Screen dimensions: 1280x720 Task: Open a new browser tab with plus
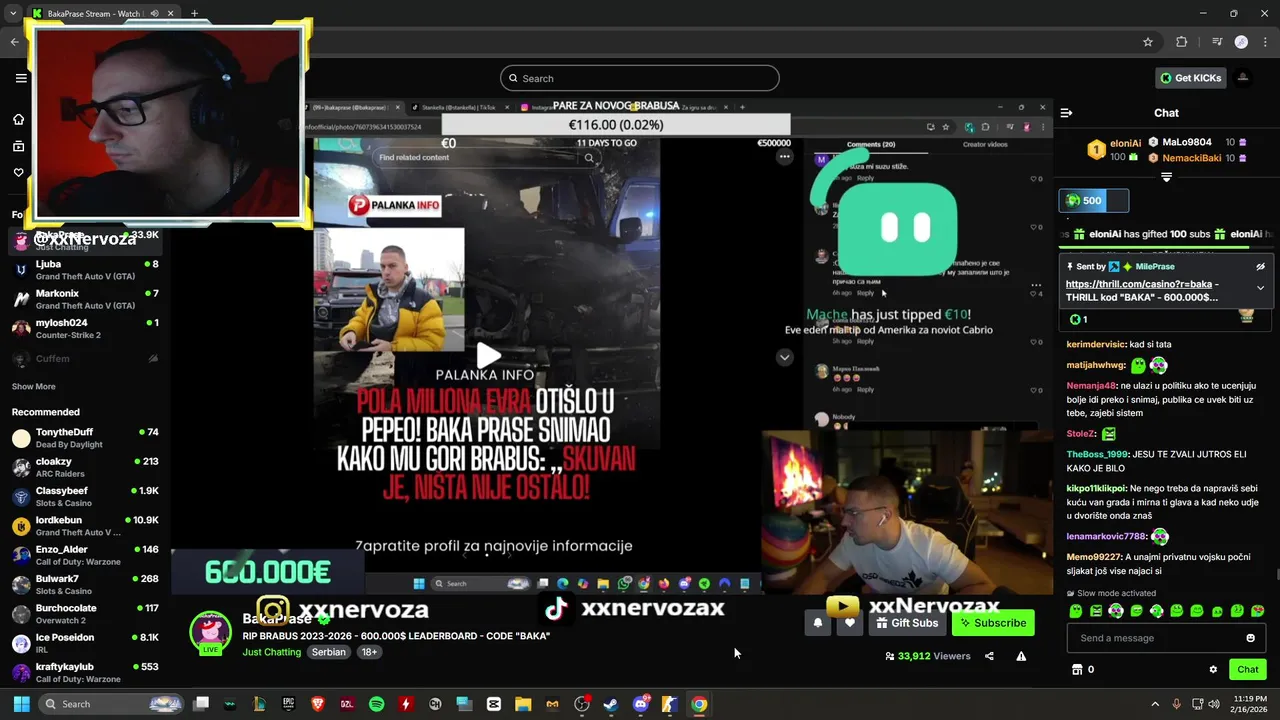pyautogui.click(x=194, y=14)
